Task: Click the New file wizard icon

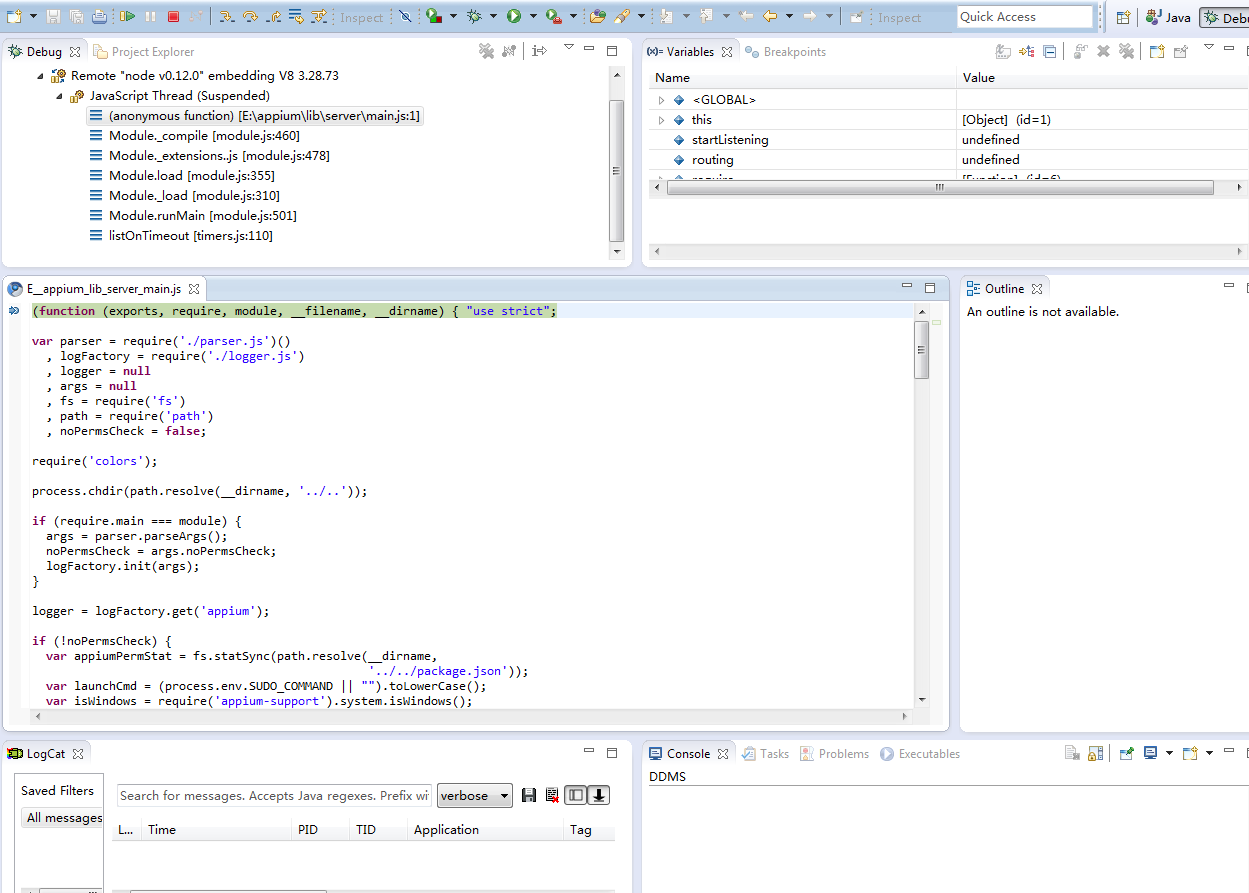Action: pyautogui.click(x=14, y=16)
